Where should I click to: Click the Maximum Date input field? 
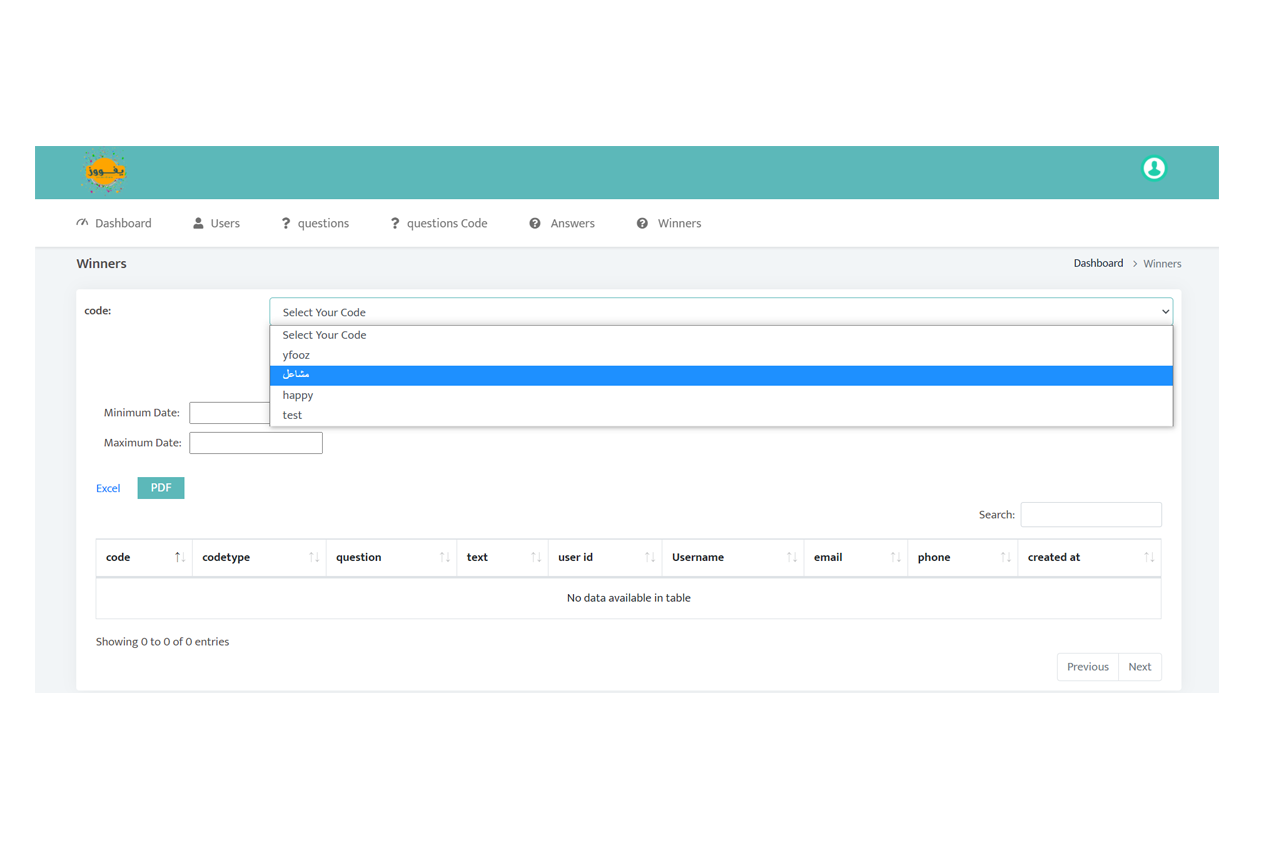[256, 443]
